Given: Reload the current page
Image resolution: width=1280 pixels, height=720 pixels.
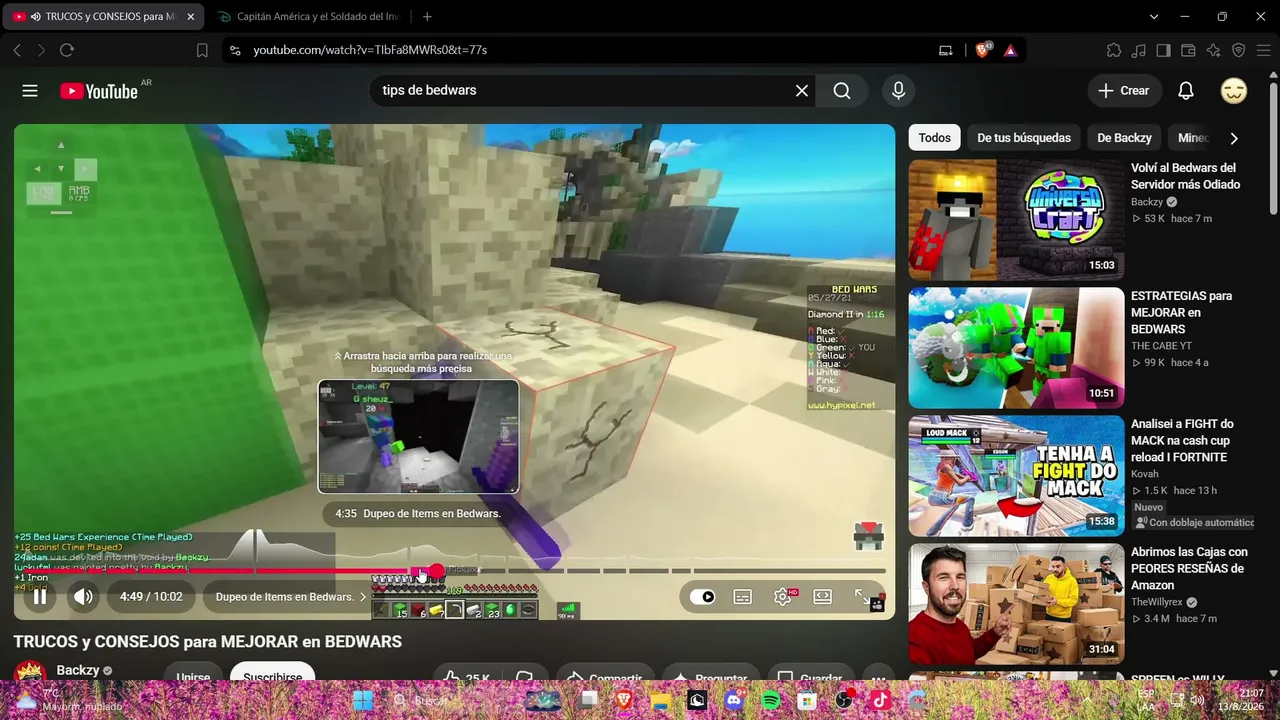Looking at the screenshot, I should click(x=67, y=50).
